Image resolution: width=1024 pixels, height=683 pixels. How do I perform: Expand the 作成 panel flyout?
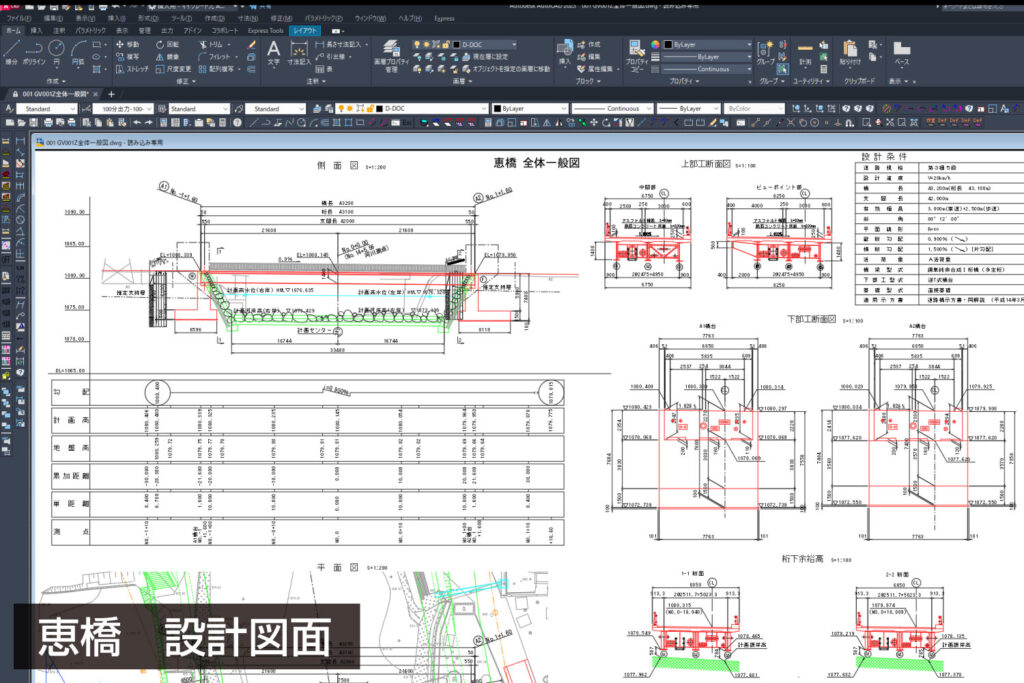[56, 81]
